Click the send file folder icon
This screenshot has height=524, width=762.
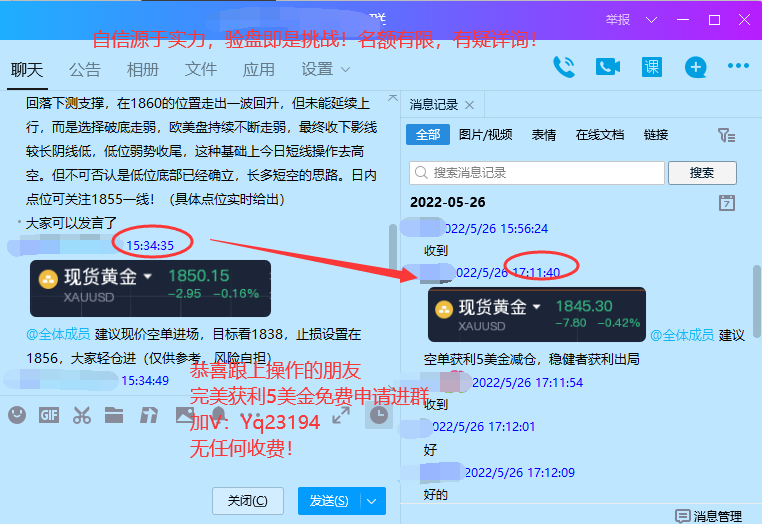(x=114, y=415)
